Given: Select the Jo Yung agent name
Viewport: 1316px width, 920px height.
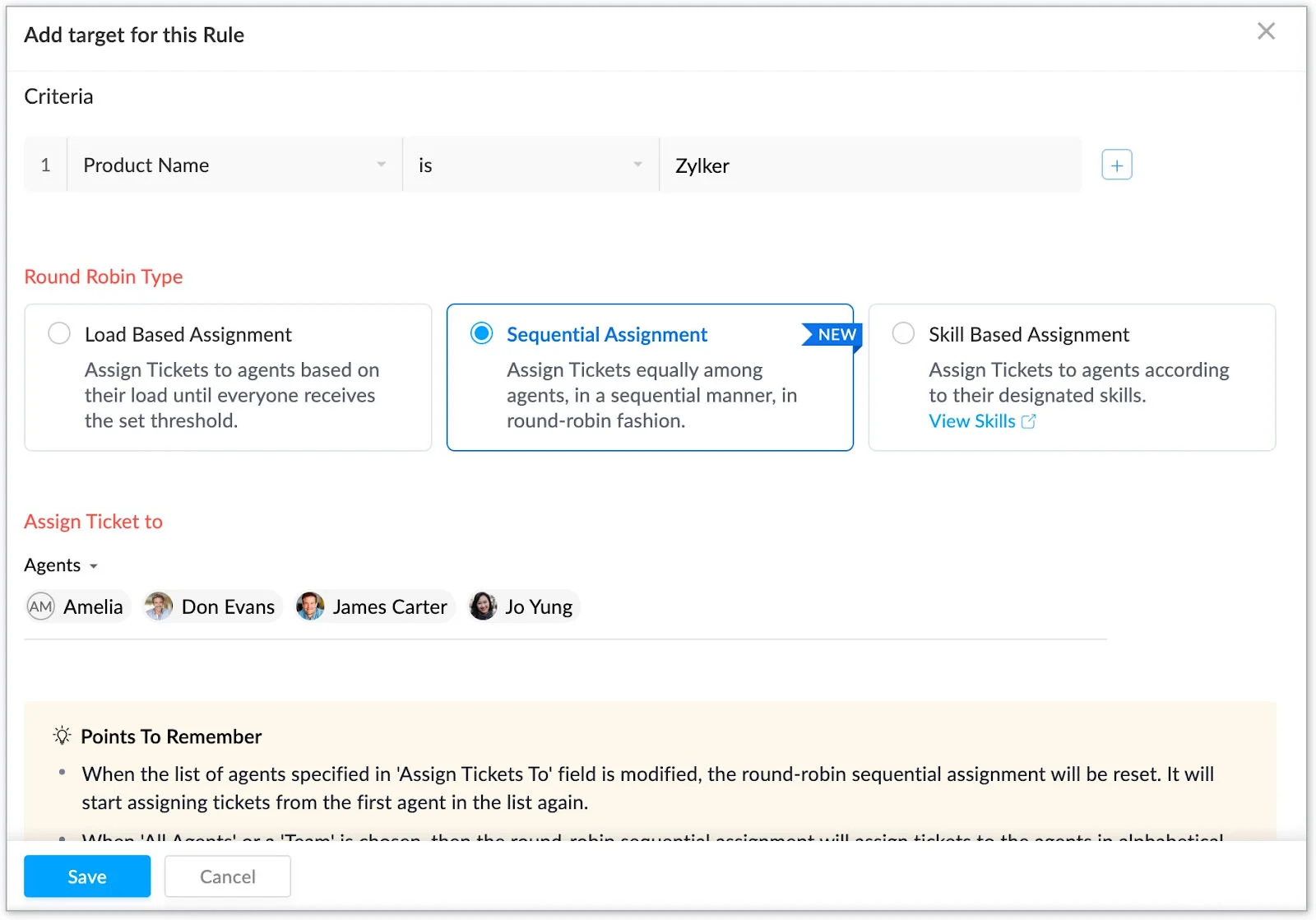Looking at the screenshot, I should [x=539, y=607].
